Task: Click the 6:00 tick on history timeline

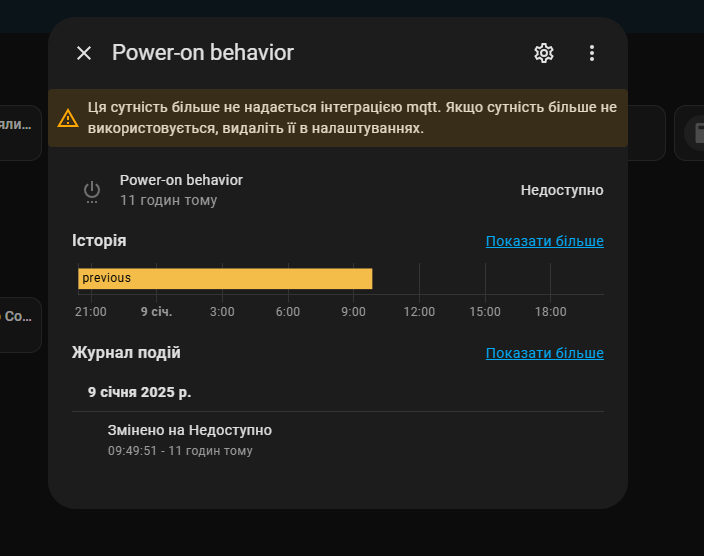Action: 287,312
